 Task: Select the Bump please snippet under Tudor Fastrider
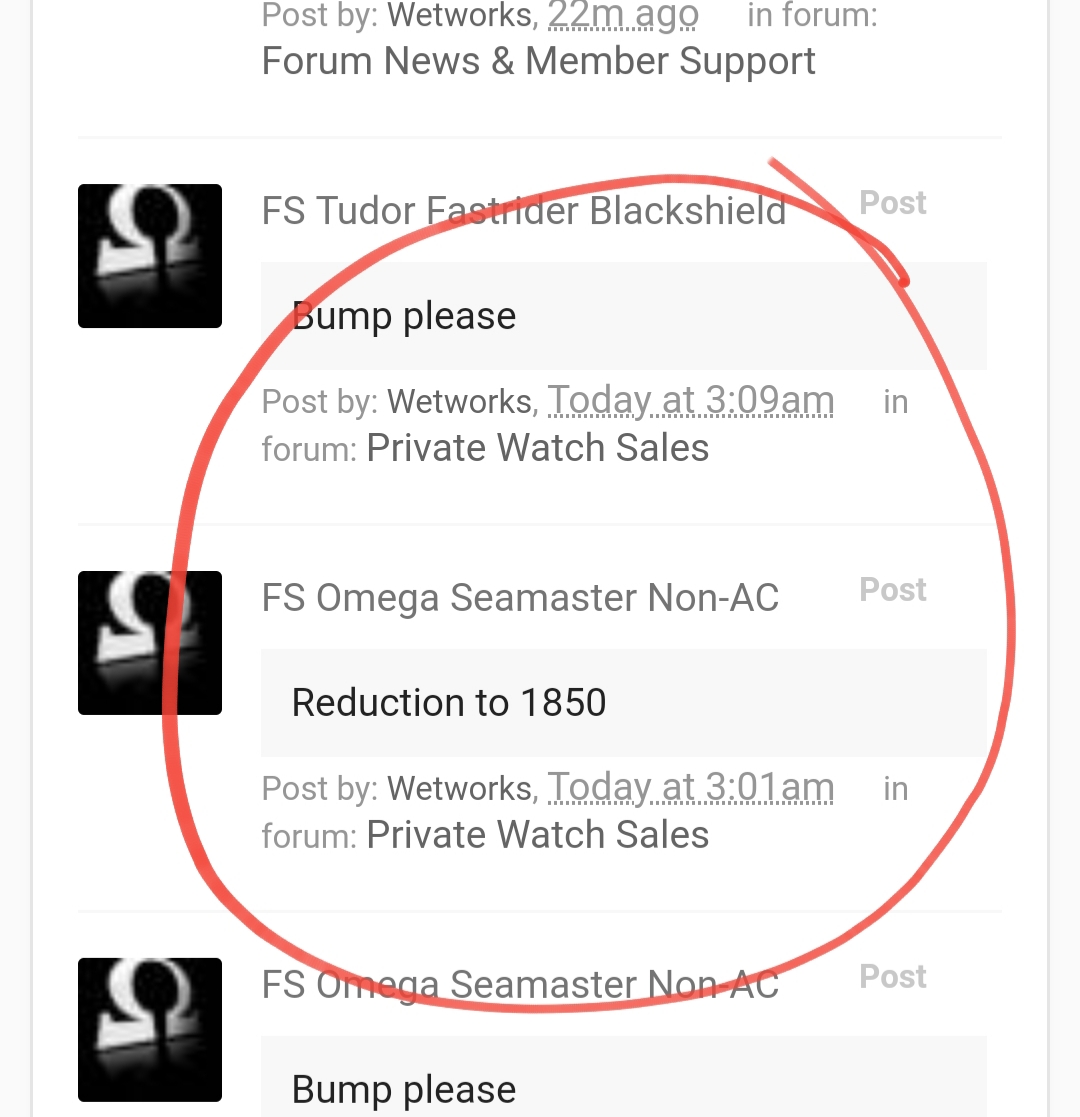click(x=623, y=316)
